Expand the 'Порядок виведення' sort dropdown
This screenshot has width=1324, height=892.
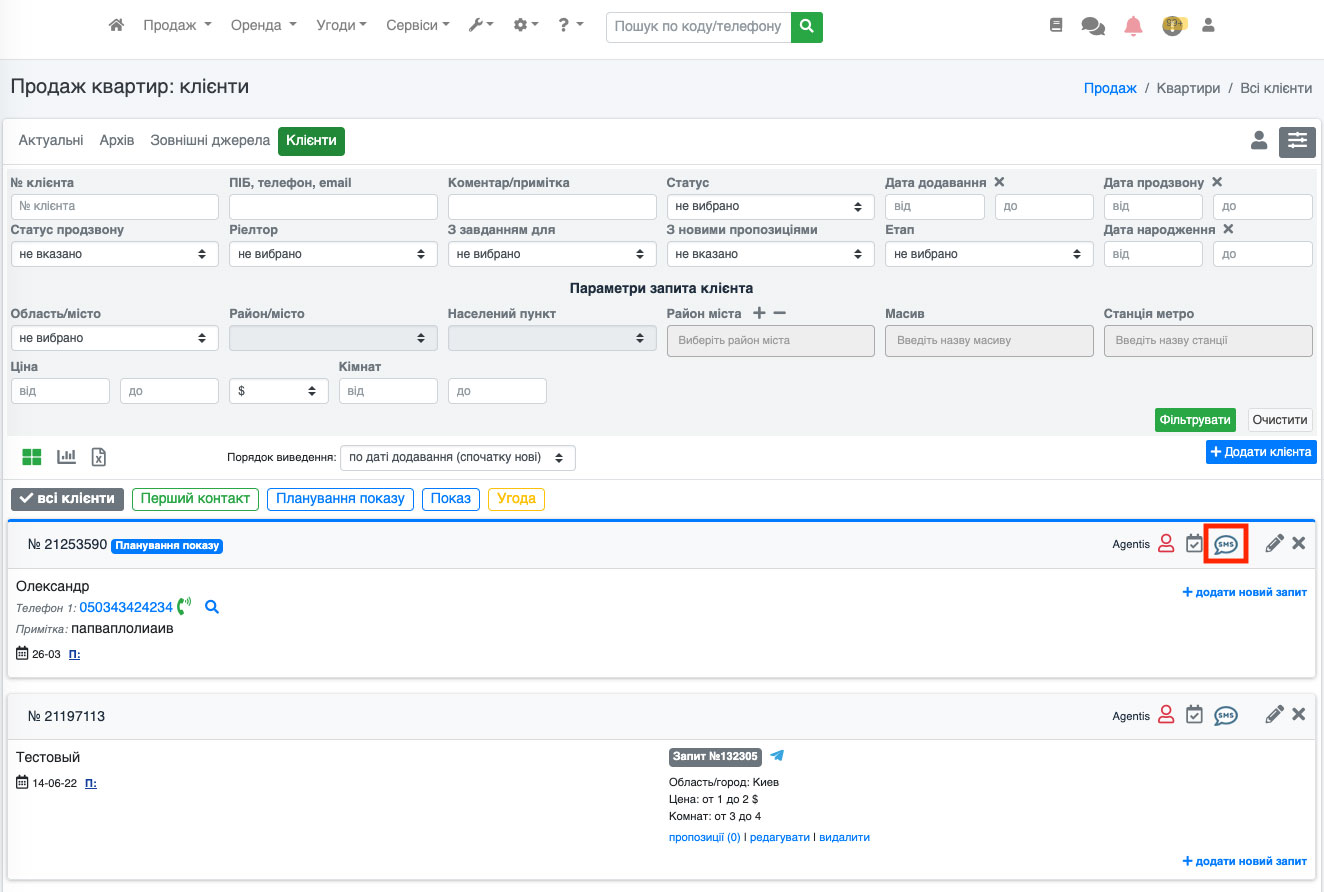[457, 458]
